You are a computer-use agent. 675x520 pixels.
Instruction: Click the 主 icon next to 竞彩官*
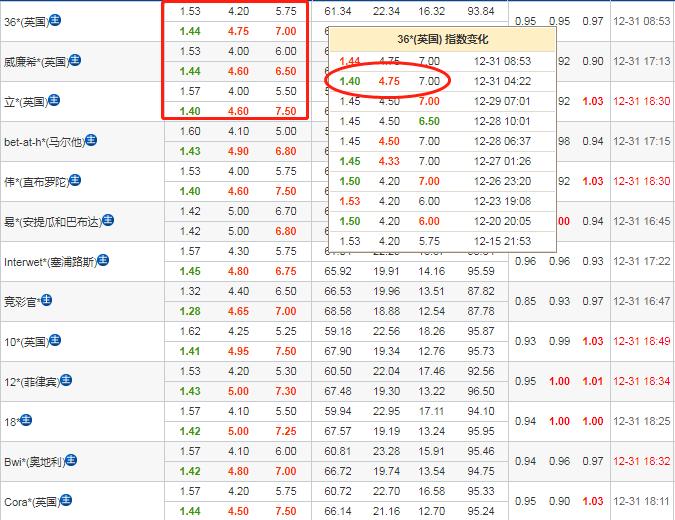coord(46,299)
